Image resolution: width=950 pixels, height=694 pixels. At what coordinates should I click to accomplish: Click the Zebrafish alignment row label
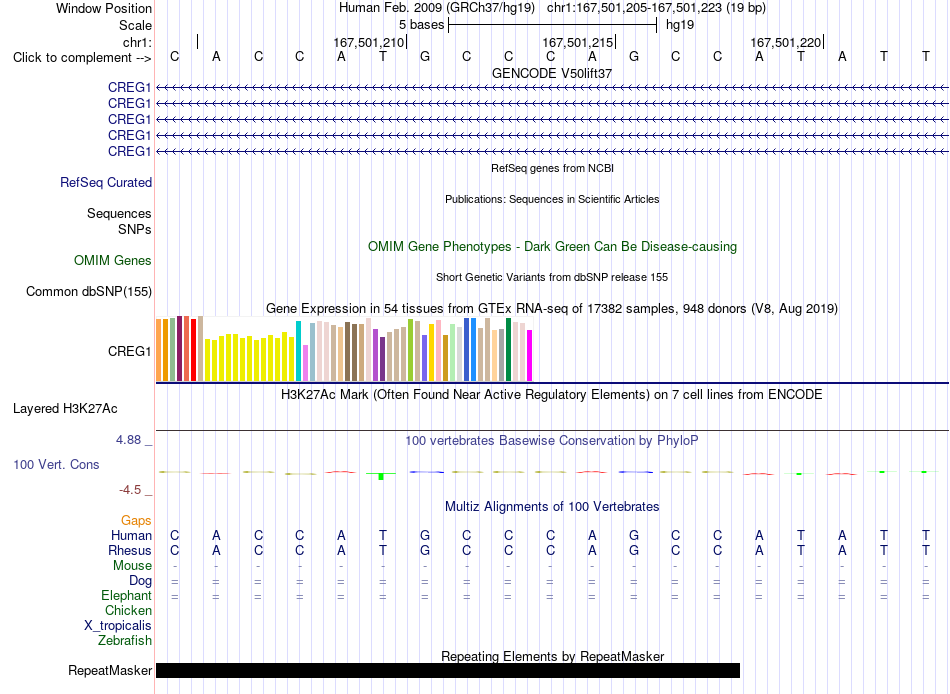(125, 641)
